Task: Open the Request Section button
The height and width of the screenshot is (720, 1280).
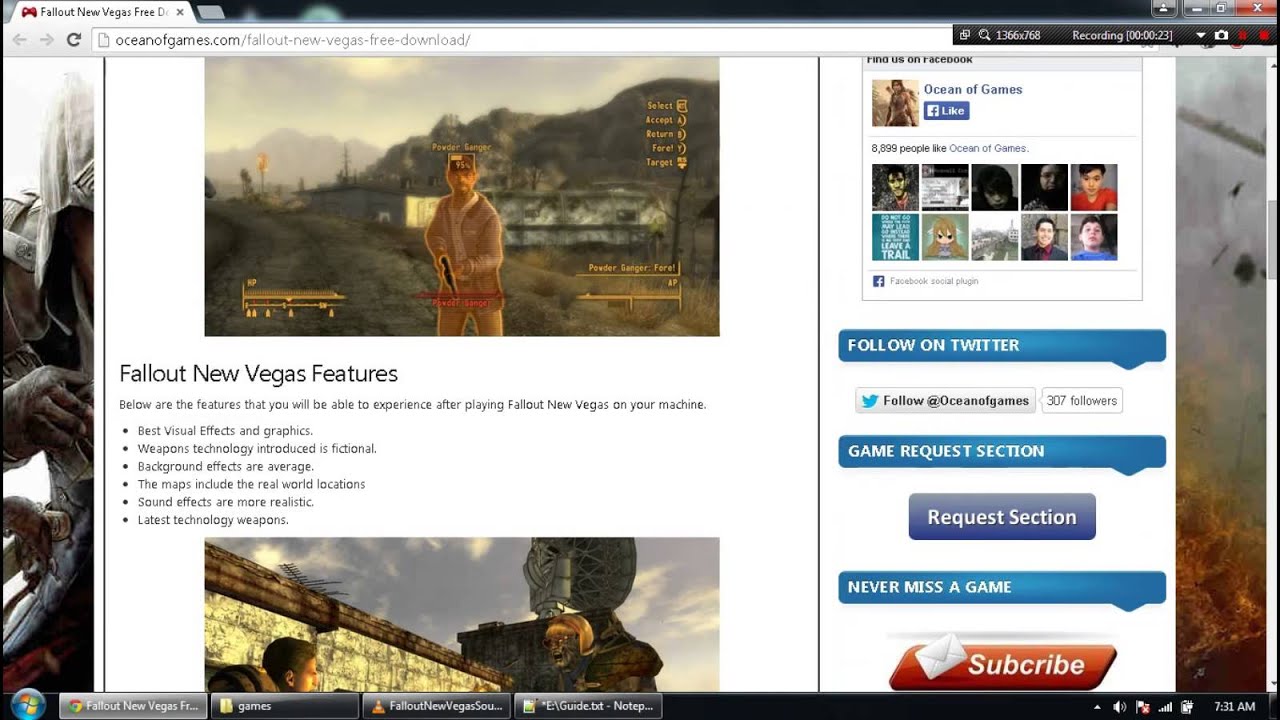Action: [1002, 517]
